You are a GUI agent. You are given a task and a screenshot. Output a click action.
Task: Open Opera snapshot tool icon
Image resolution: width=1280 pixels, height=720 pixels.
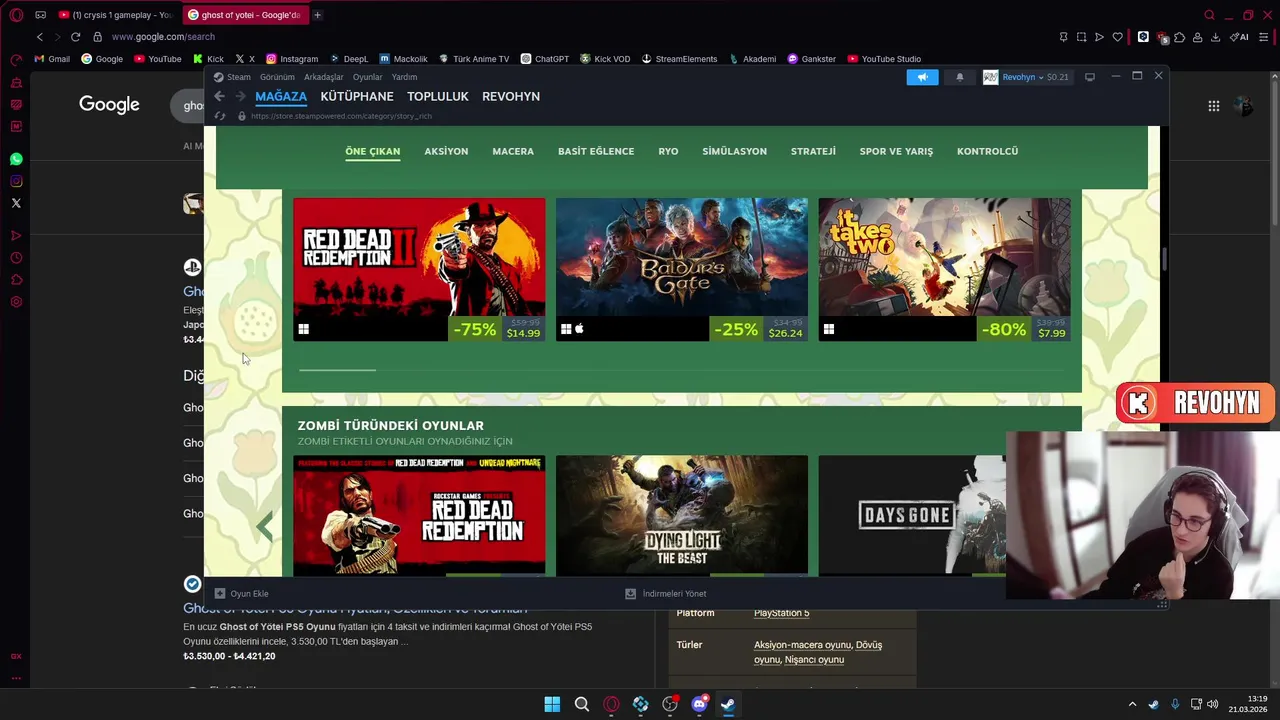(1081, 37)
